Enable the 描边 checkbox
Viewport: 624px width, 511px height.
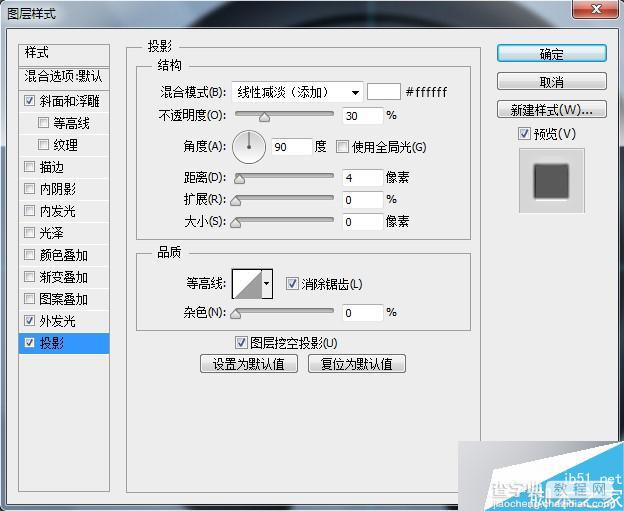29,166
